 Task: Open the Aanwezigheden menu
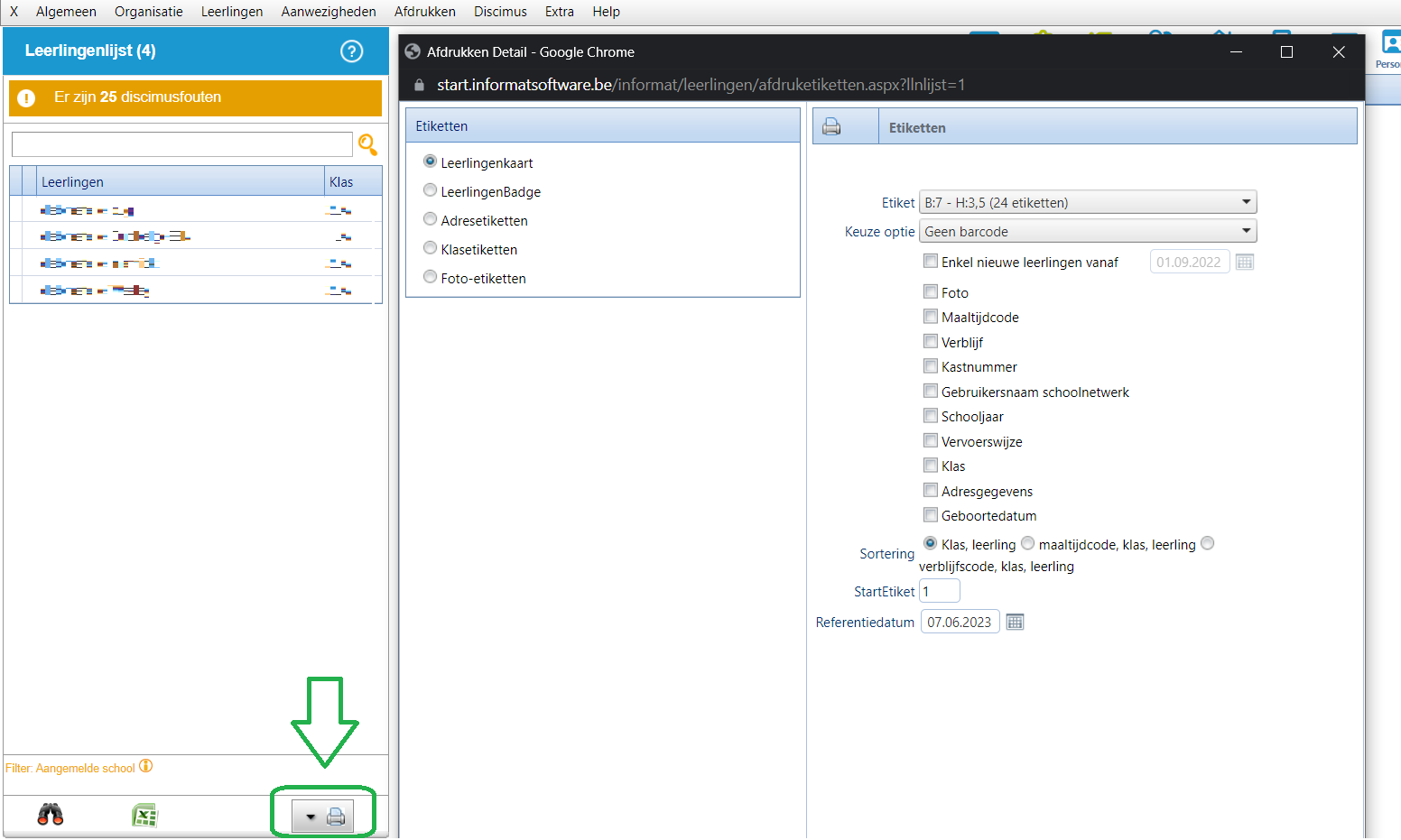329,12
